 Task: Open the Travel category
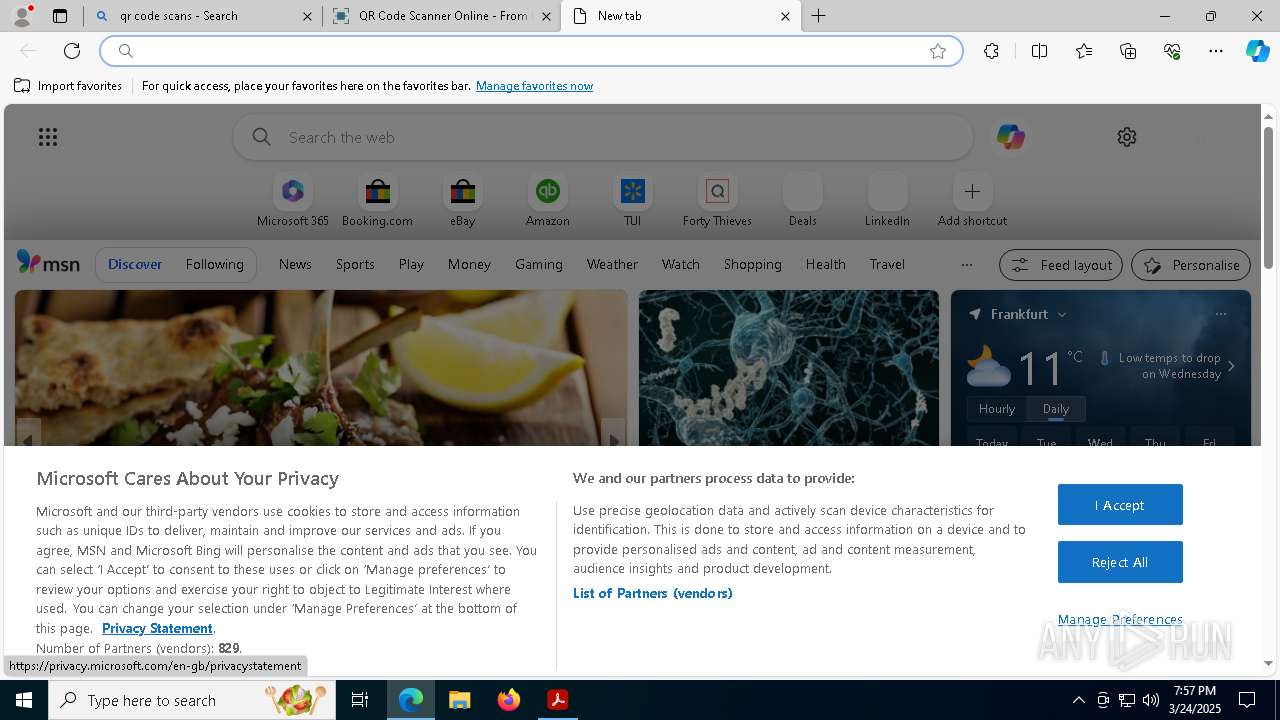887,264
